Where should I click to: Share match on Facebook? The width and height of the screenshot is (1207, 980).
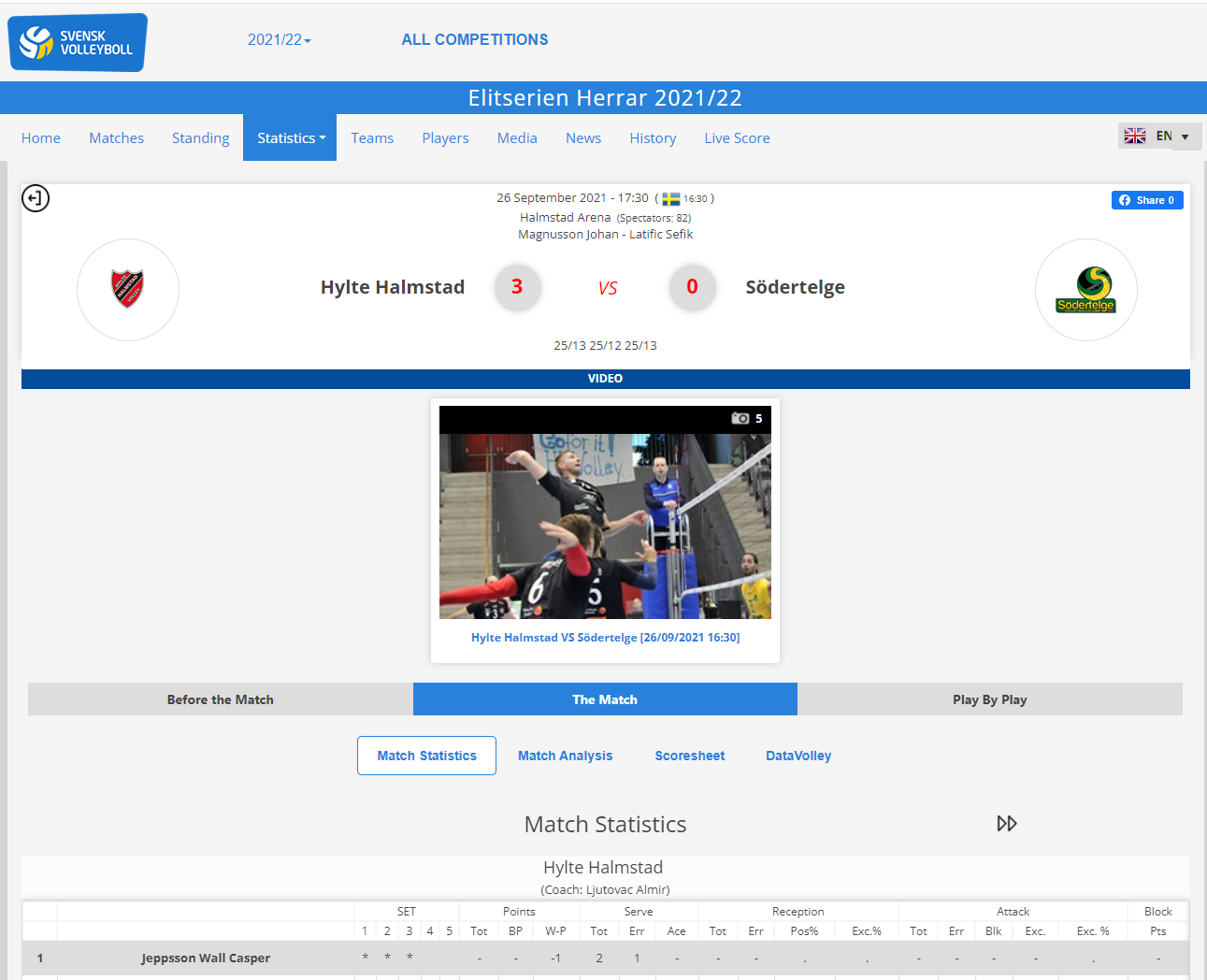pyautogui.click(x=1147, y=200)
